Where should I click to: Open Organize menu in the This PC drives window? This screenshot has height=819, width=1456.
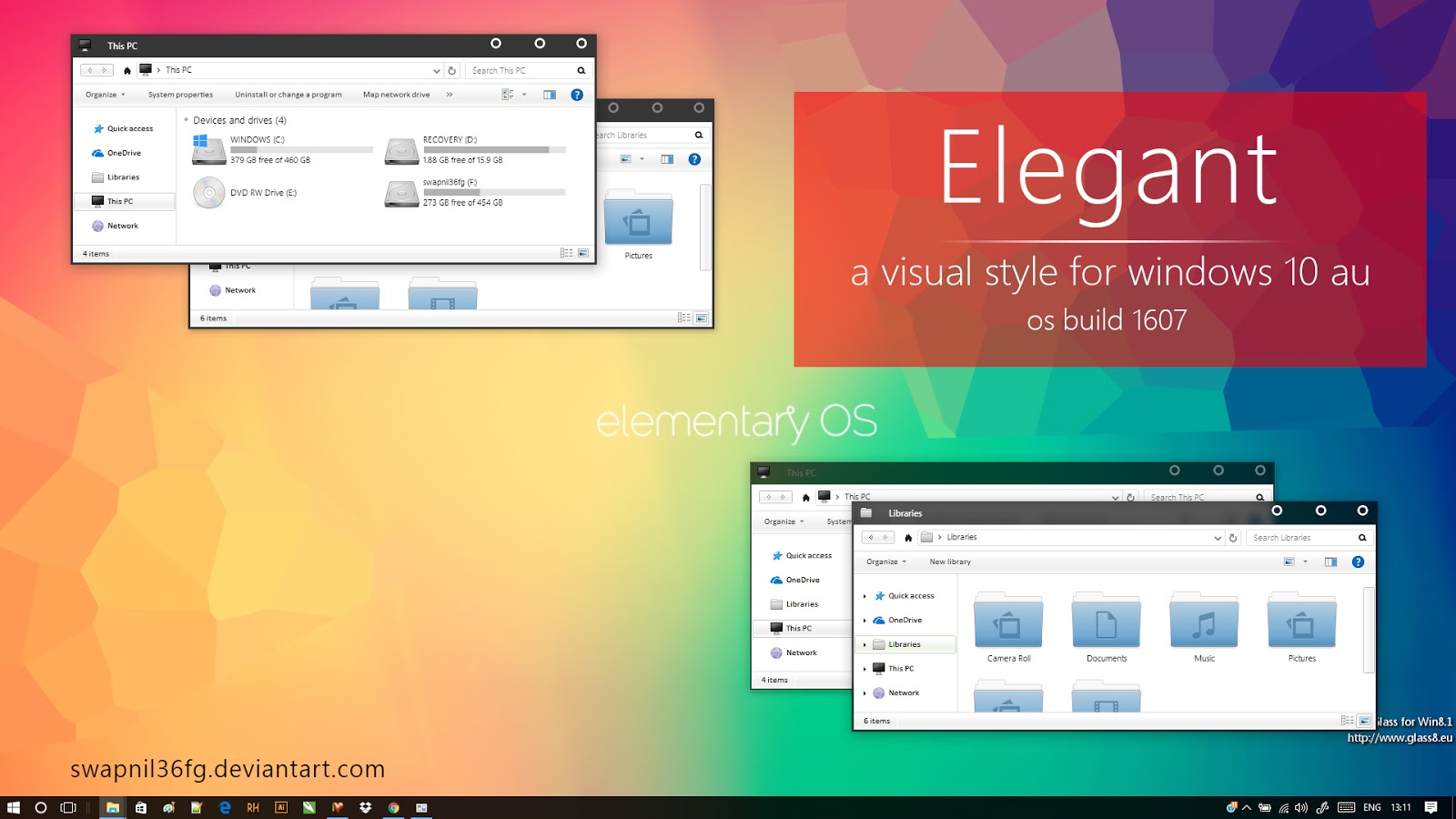(106, 95)
